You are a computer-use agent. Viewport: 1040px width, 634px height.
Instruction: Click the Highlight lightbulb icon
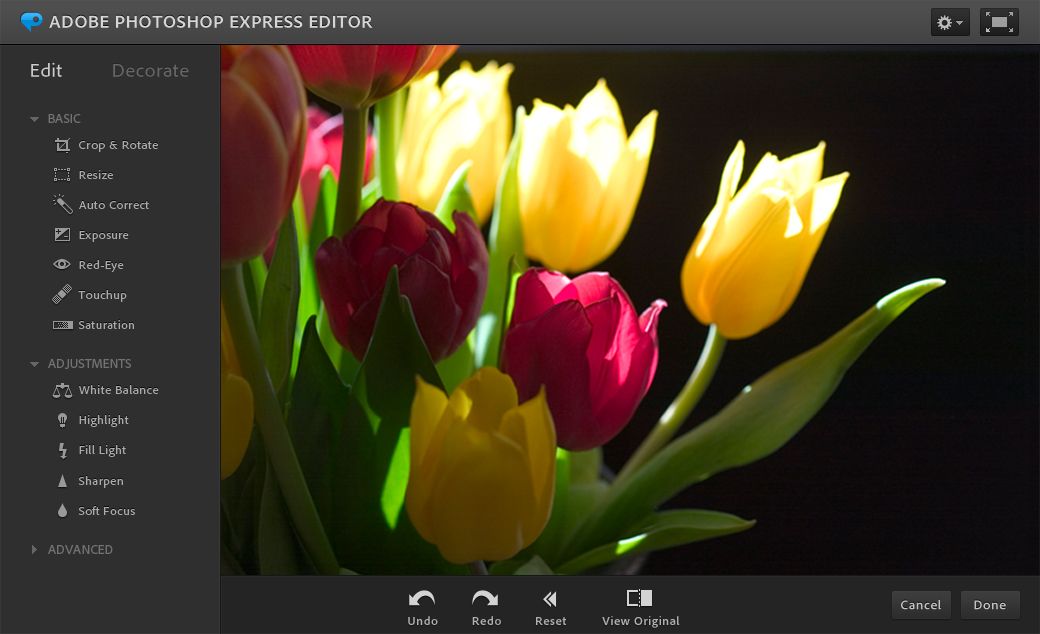pos(62,420)
